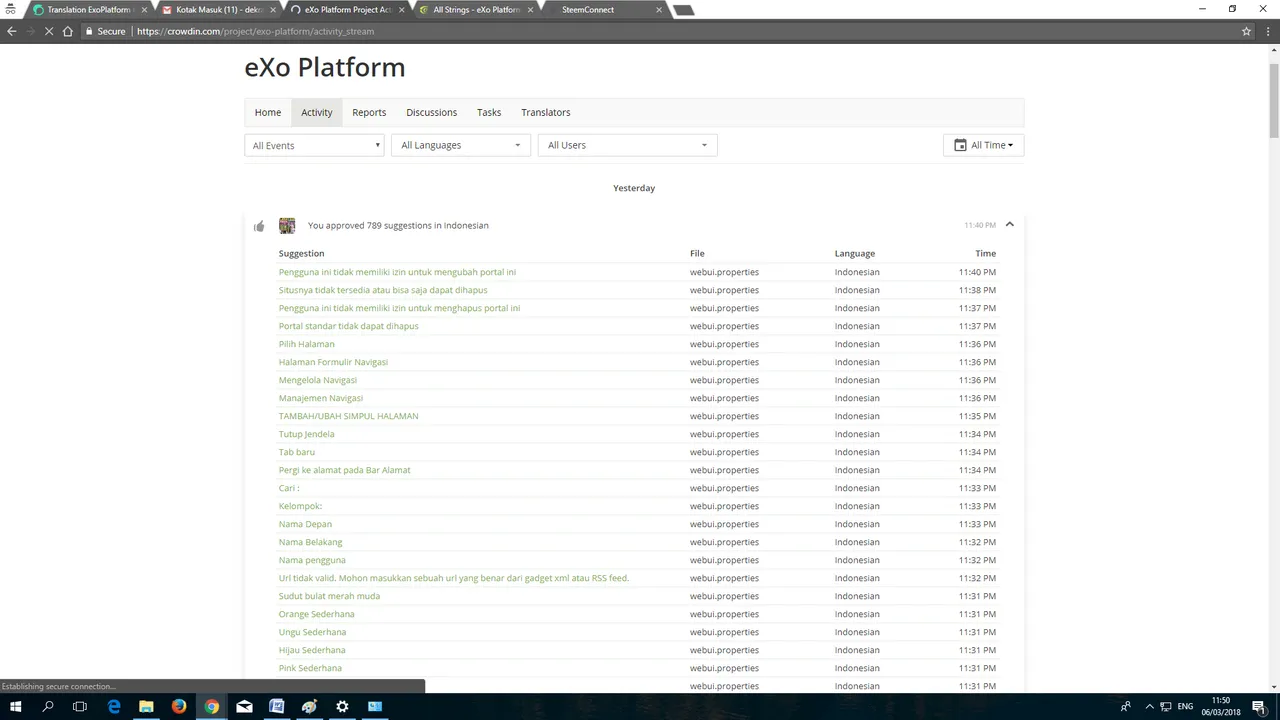Open 'Pergi ke alamat pada Bar Alamat' suggestion
The width and height of the screenshot is (1280, 720).
pos(344,470)
